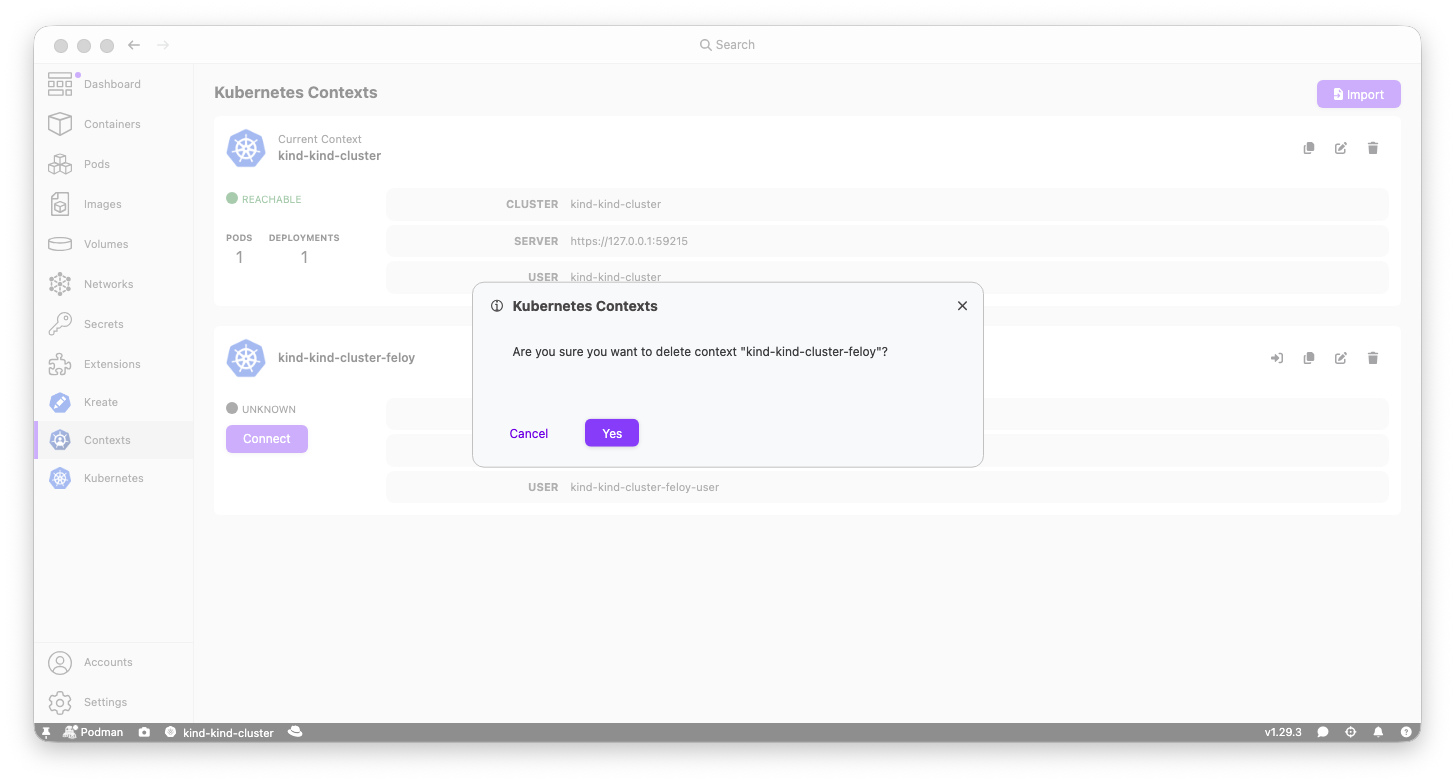
Task: Select Contexts in the sidebar
Action: coord(113,440)
